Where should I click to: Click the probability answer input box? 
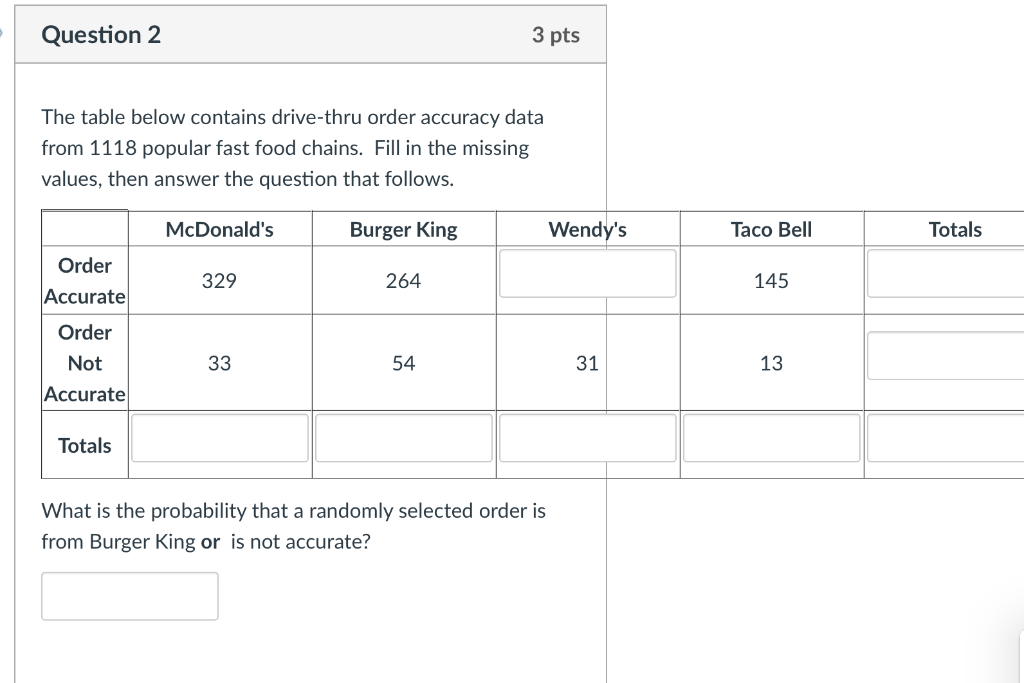coord(130,596)
